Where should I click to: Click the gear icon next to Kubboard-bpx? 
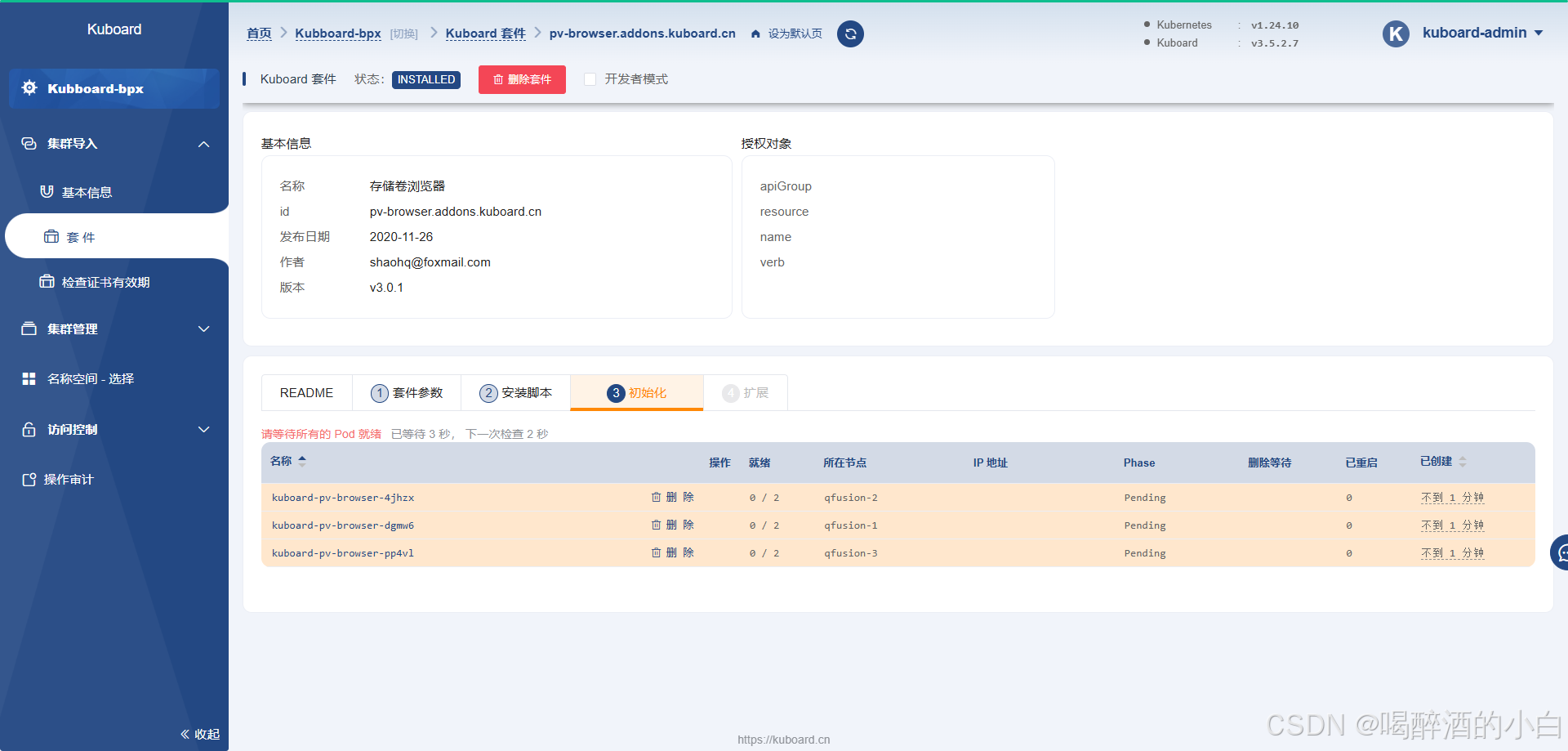[x=29, y=88]
